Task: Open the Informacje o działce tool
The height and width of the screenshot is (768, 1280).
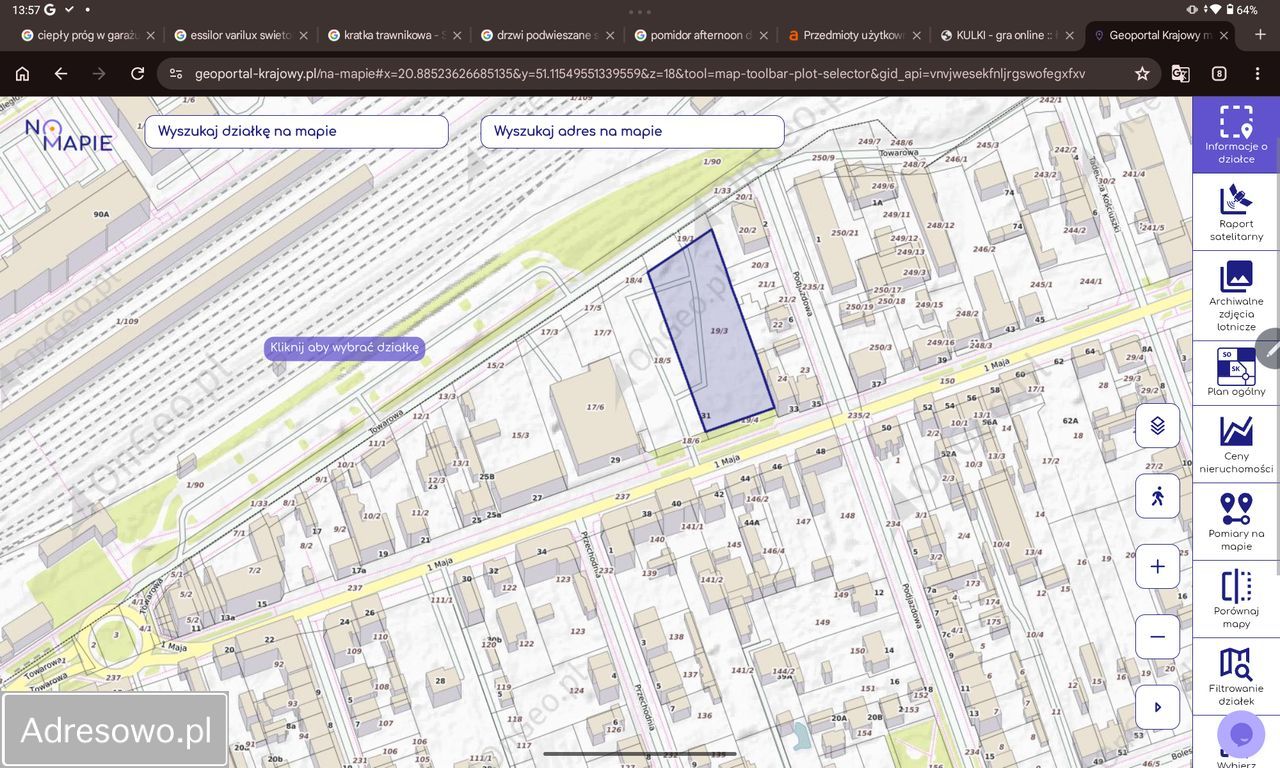Action: 1236,135
